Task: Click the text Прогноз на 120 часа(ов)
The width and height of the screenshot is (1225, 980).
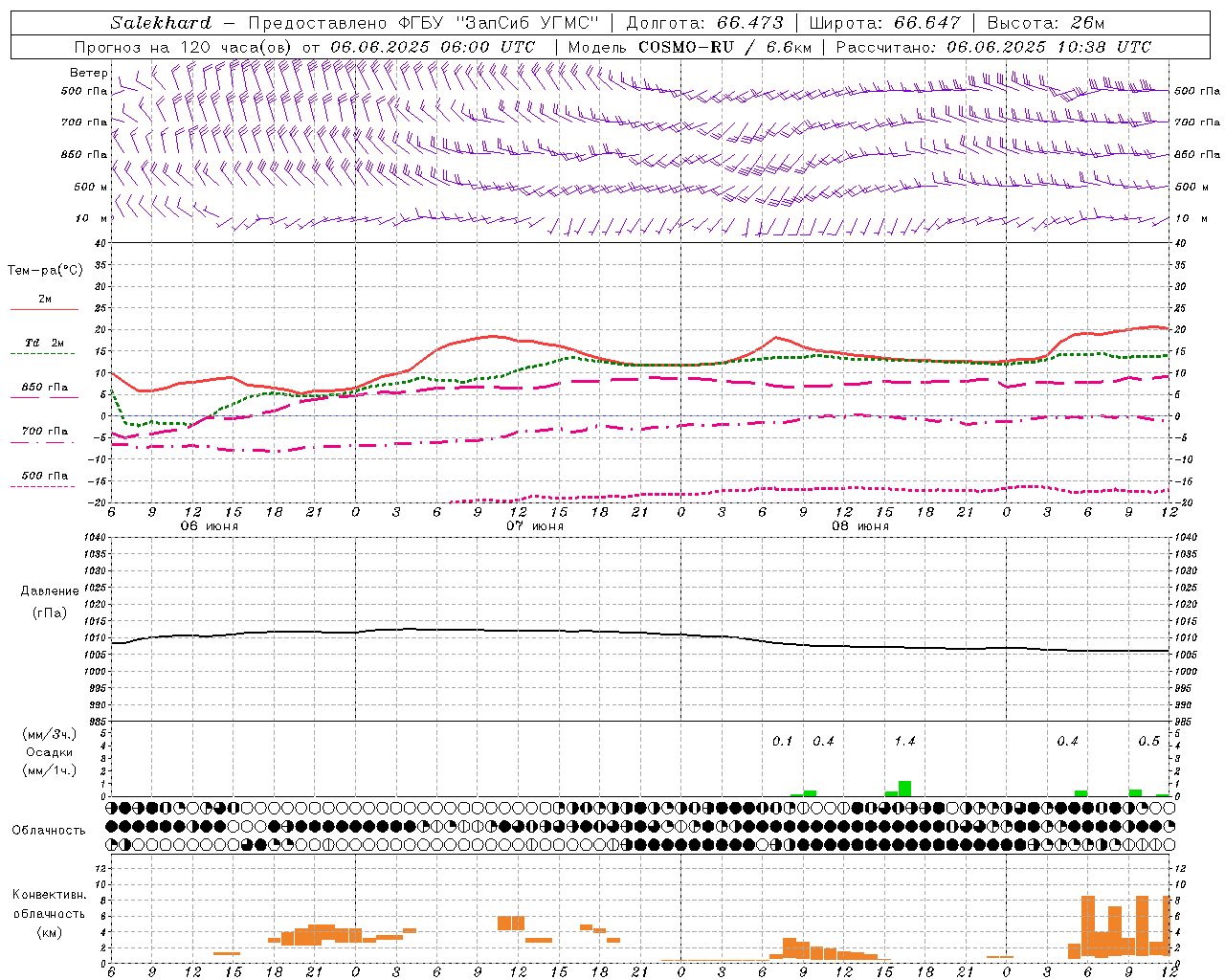Action: pyautogui.click(x=184, y=47)
